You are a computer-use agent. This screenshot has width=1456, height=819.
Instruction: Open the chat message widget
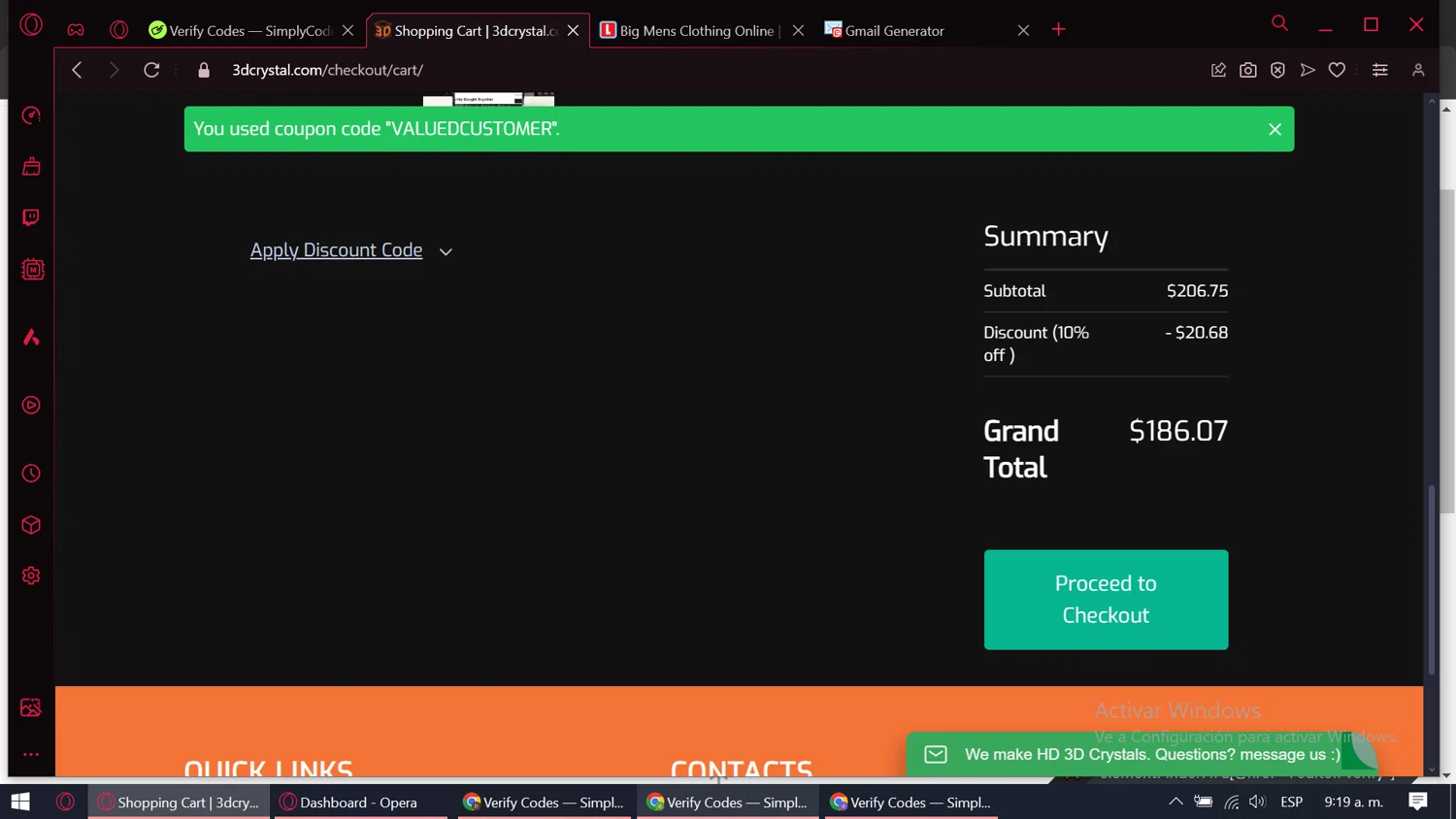coord(1141,754)
